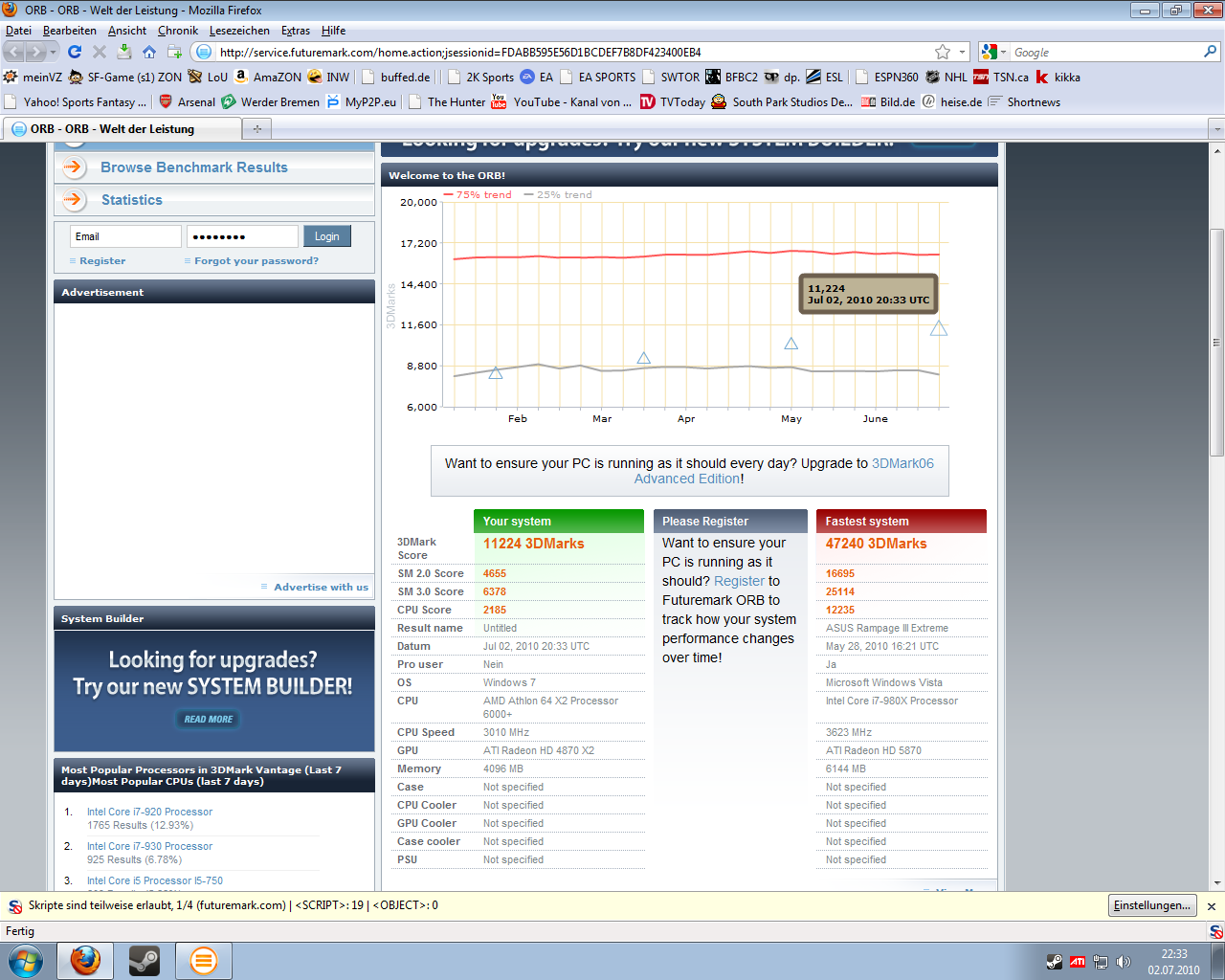Open the TVToday bookmark
Screen dimensions: 1225x980
coord(673,101)
